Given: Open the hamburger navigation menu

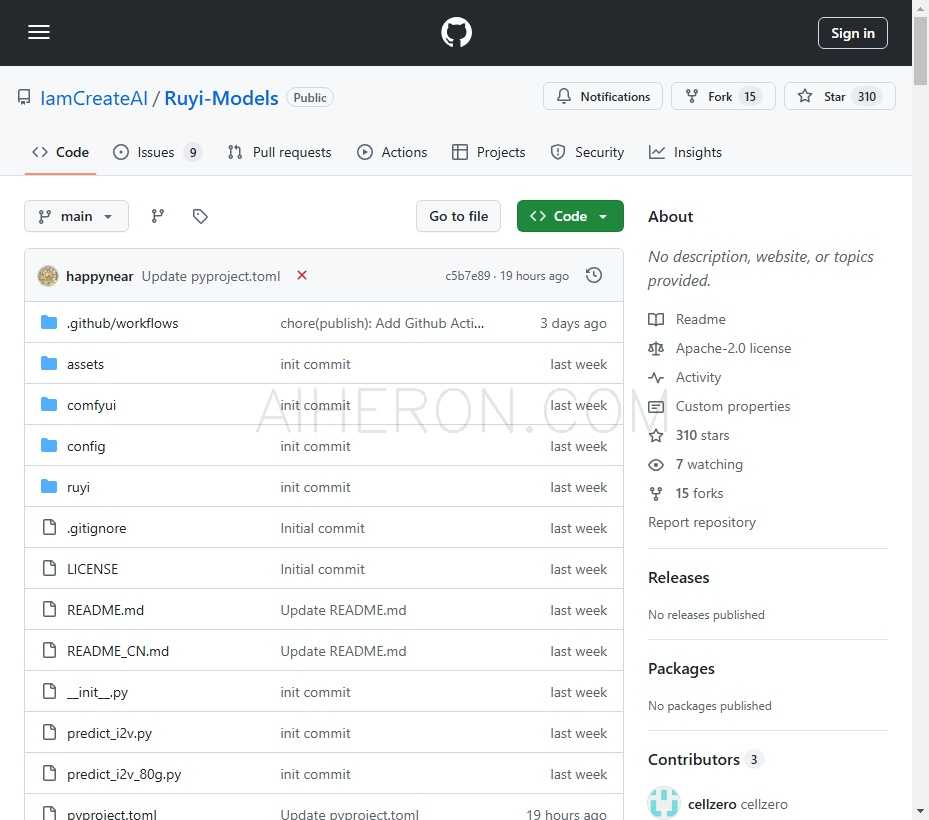Looking at the screenshot, I should (39, 33).
